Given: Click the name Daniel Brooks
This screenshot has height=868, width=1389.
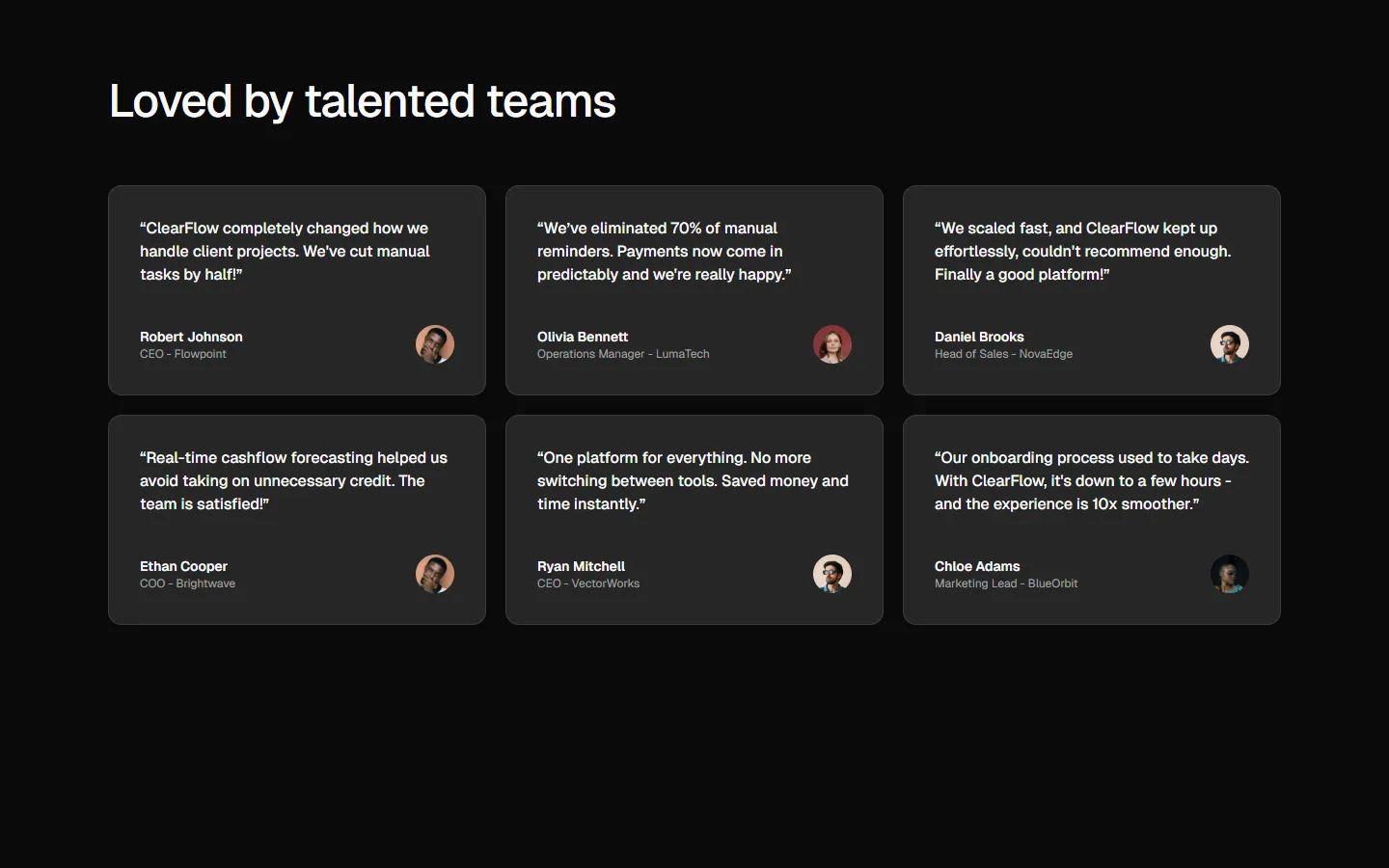Looking at the screenshot, I should pyautogui.click(x=979, y=337).
